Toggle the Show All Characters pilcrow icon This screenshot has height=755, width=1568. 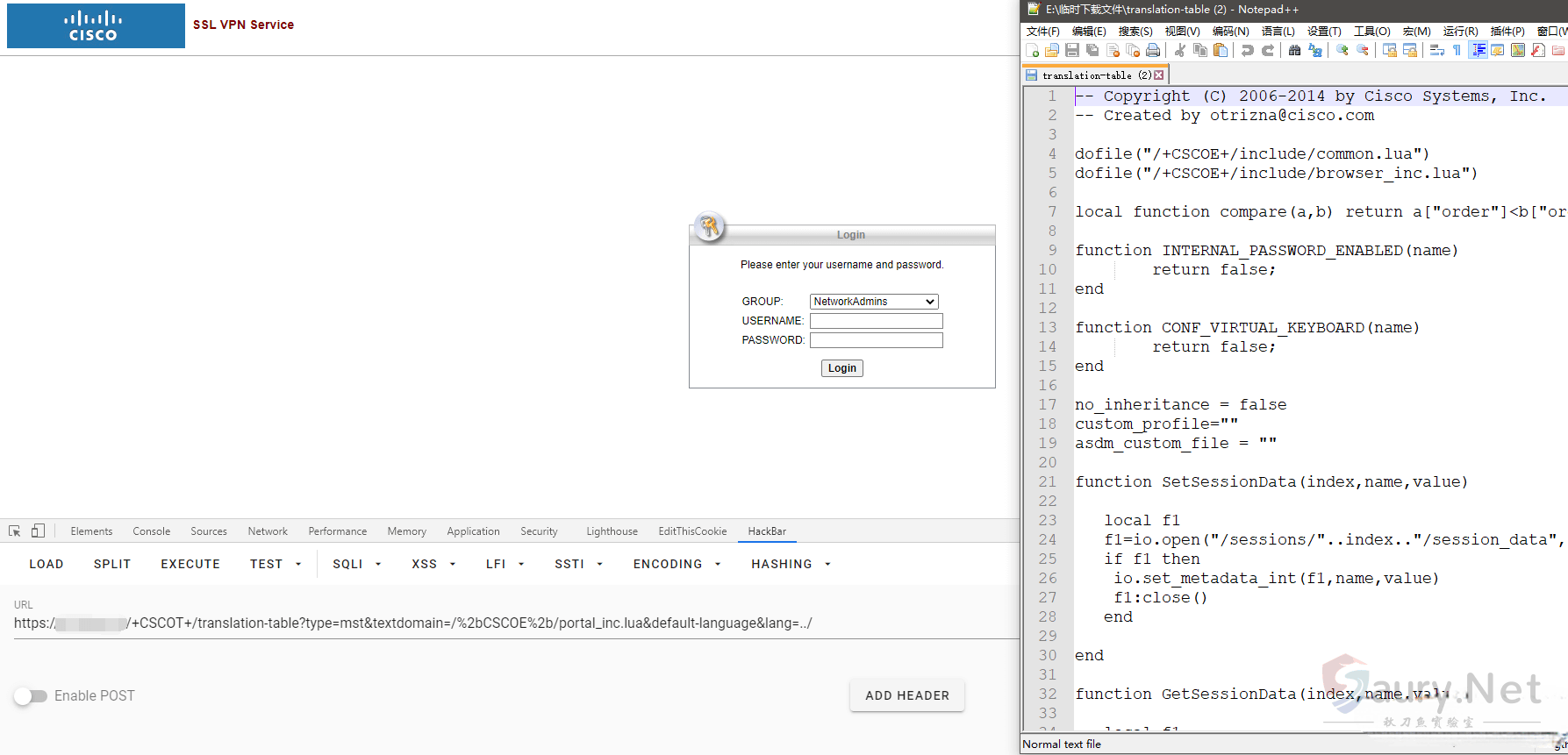pos(1457,51)
